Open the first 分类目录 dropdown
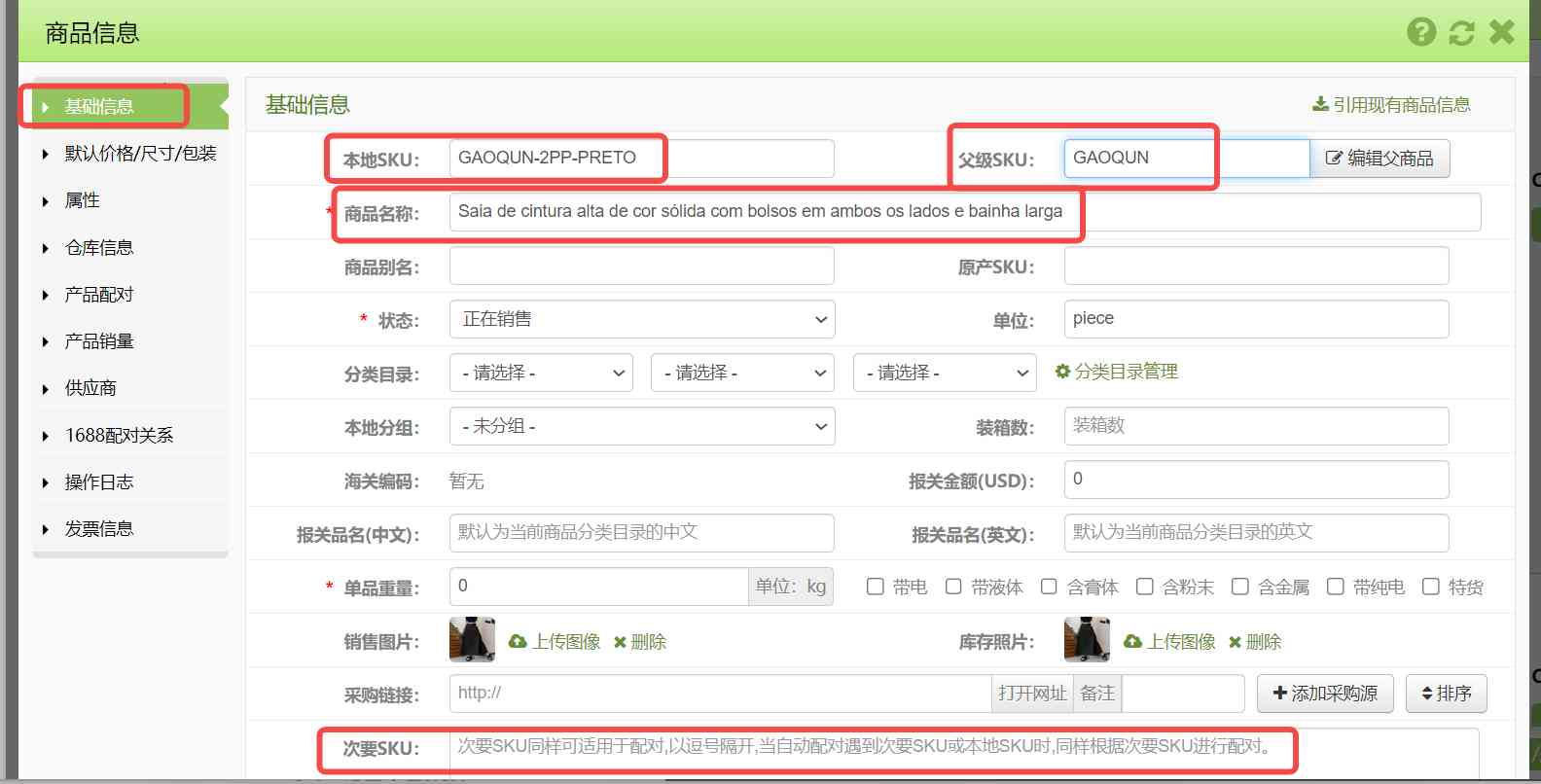 pos(541,373)
